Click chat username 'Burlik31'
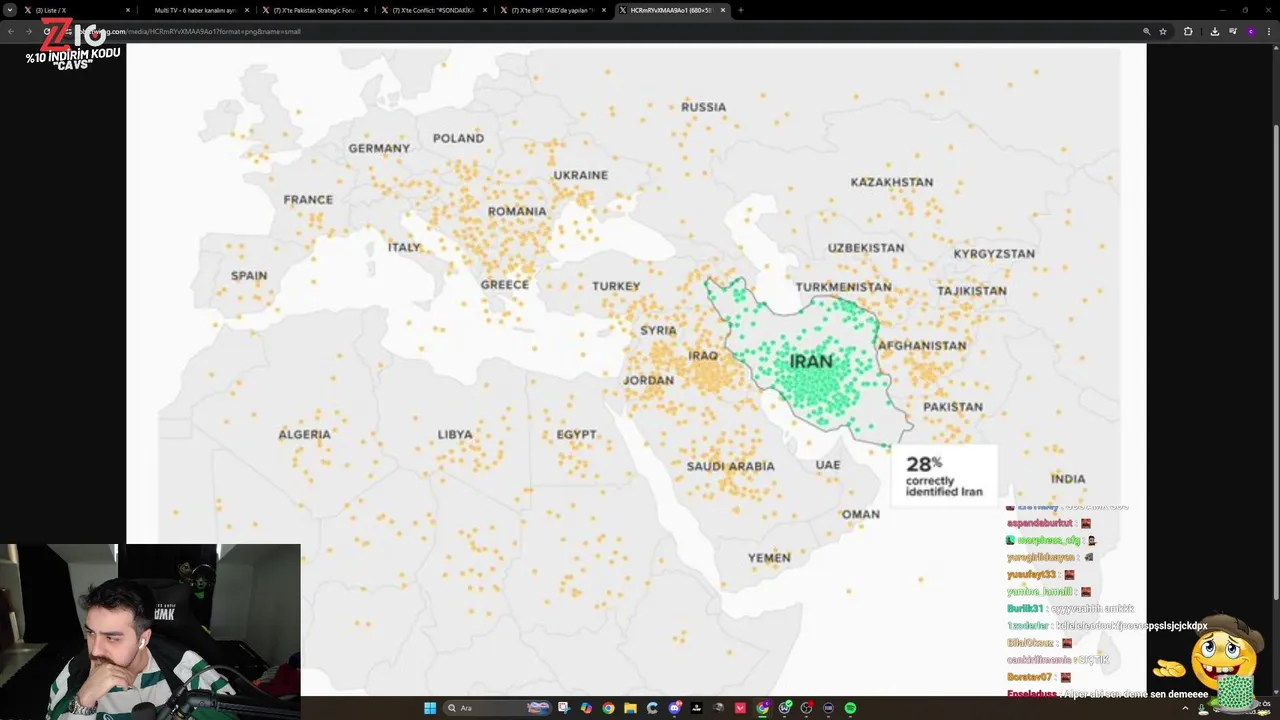The image size is (1280, 720). [1025, 608]
